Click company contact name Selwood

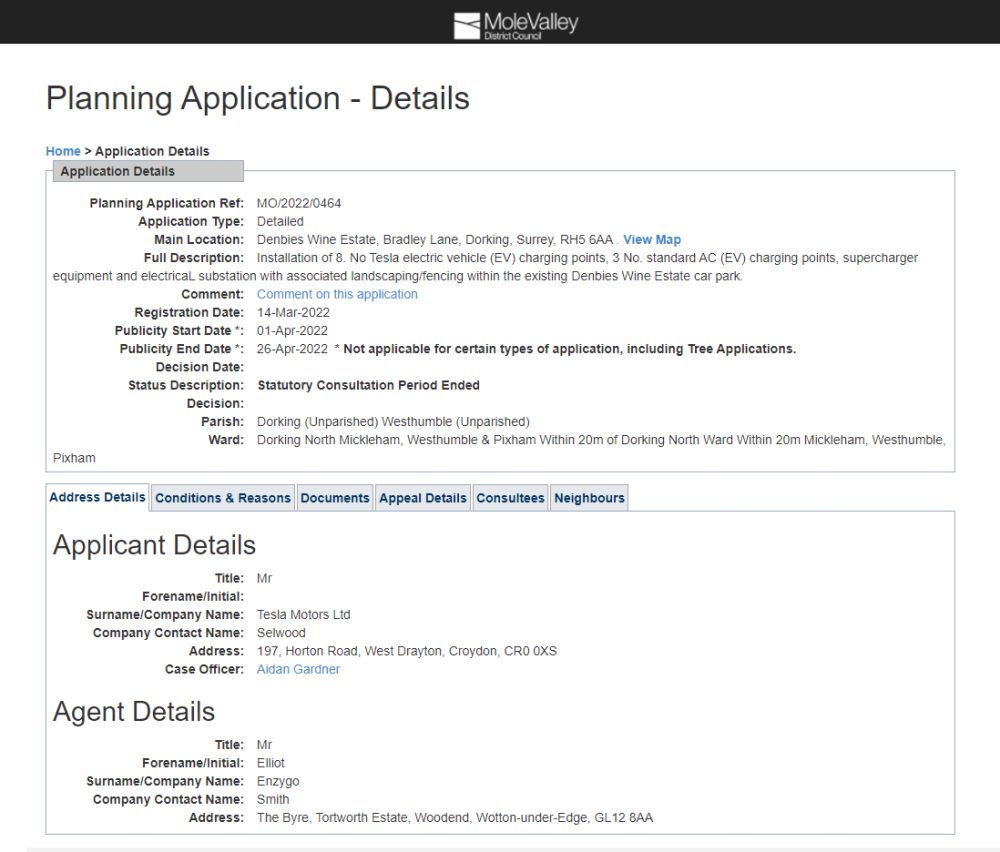tap(281, 633)
